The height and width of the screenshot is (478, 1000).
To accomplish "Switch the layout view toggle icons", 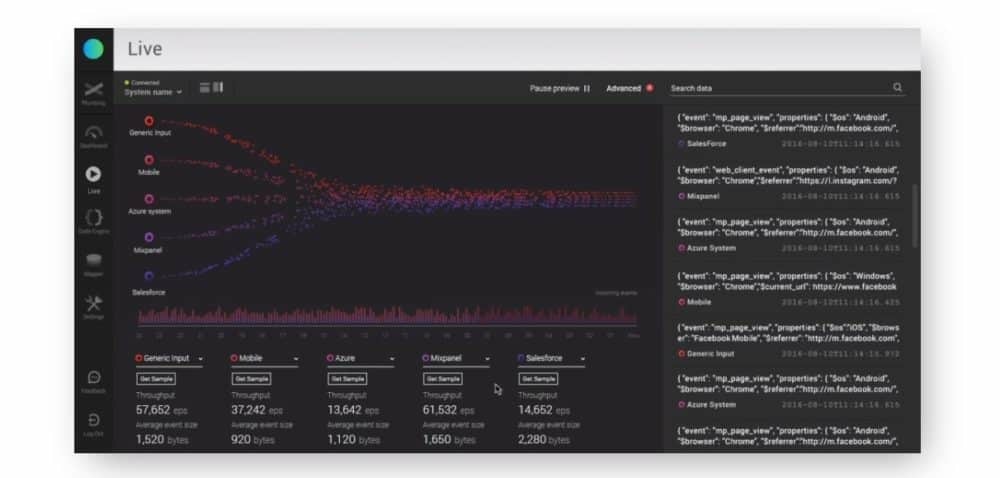I will 211,88.
